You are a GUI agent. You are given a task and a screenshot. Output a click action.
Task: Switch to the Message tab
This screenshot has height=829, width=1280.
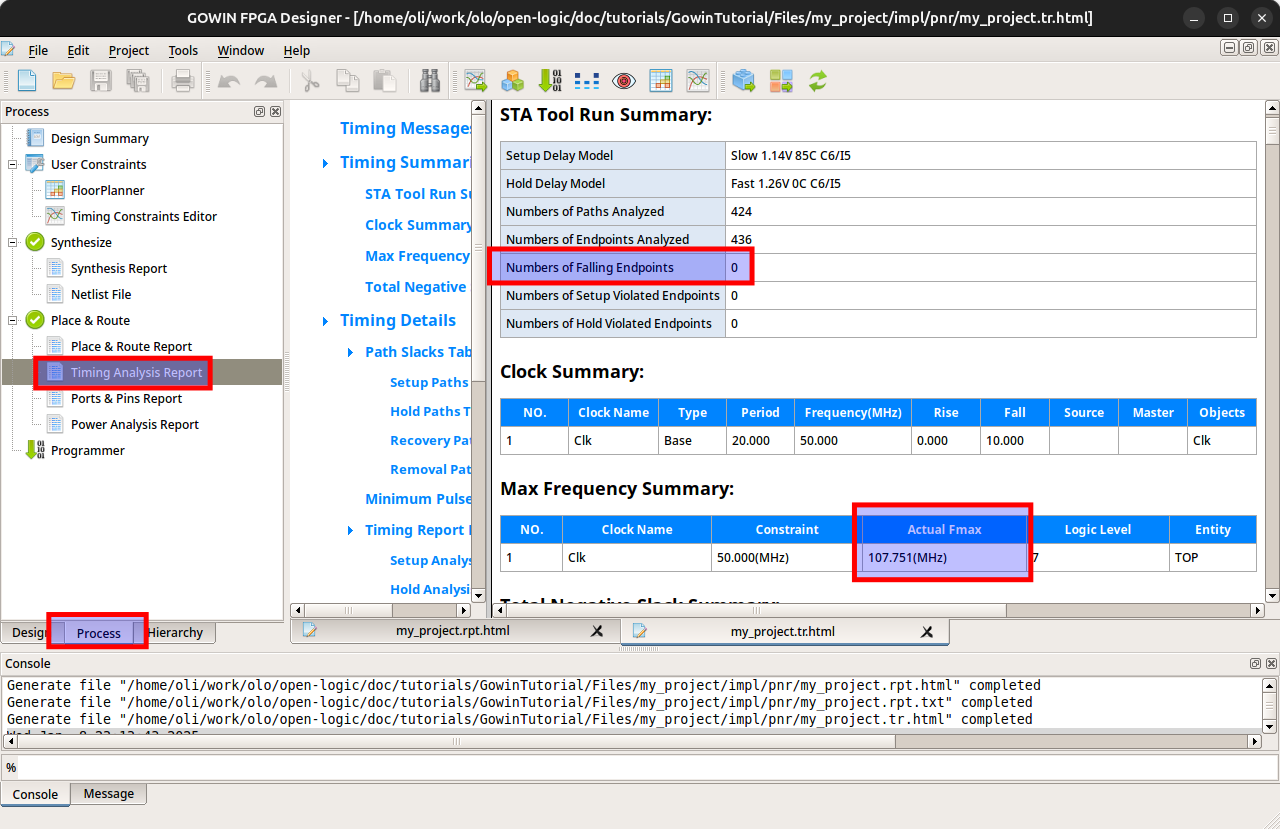(x=109, y=793)
